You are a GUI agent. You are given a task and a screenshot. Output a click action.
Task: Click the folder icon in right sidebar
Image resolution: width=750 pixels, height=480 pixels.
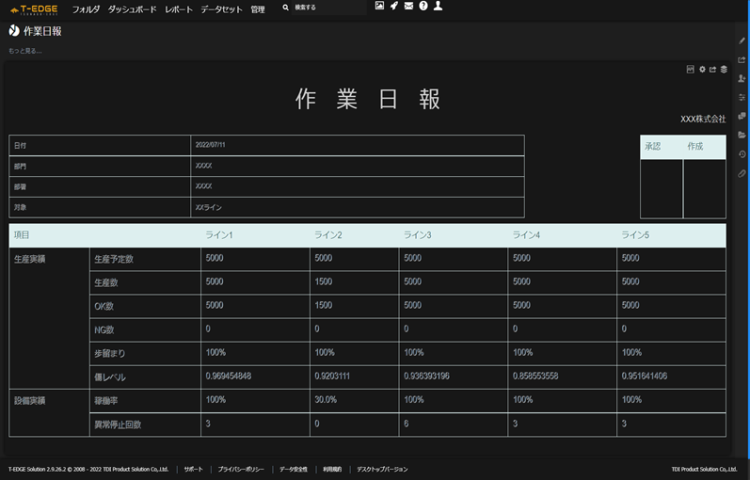pos(741,135)
